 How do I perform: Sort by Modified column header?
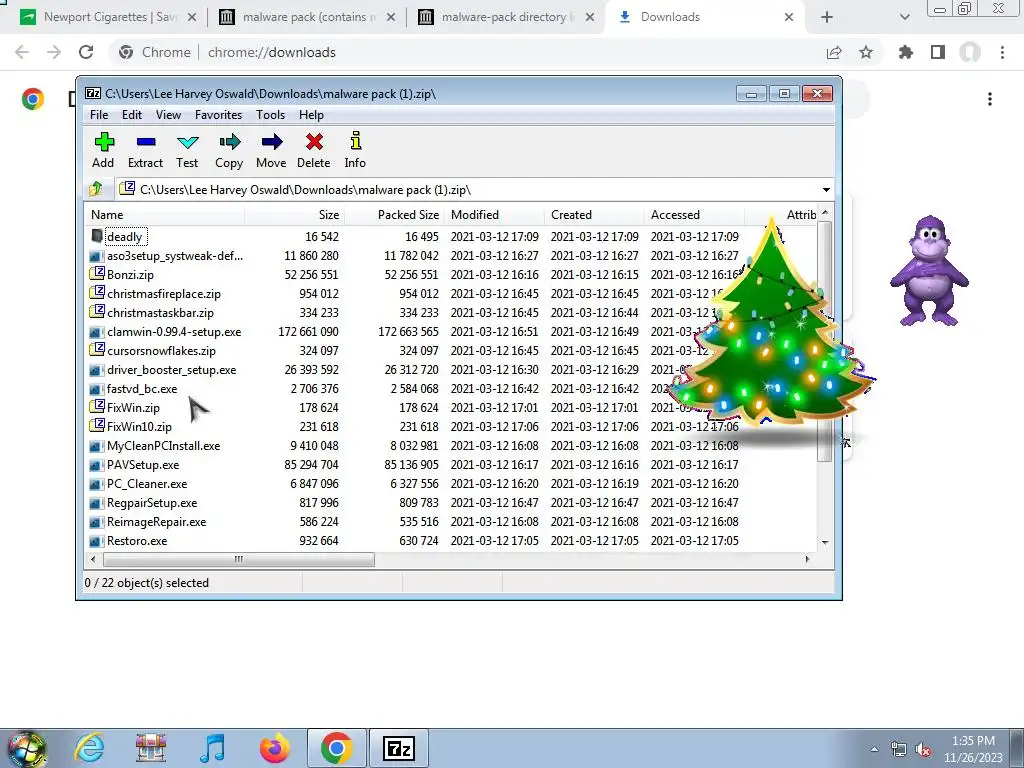point(494,215)
